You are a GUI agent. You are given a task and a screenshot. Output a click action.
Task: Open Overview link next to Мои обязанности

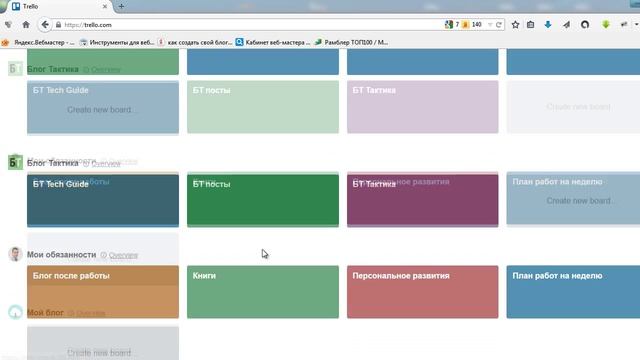[123, 255]
